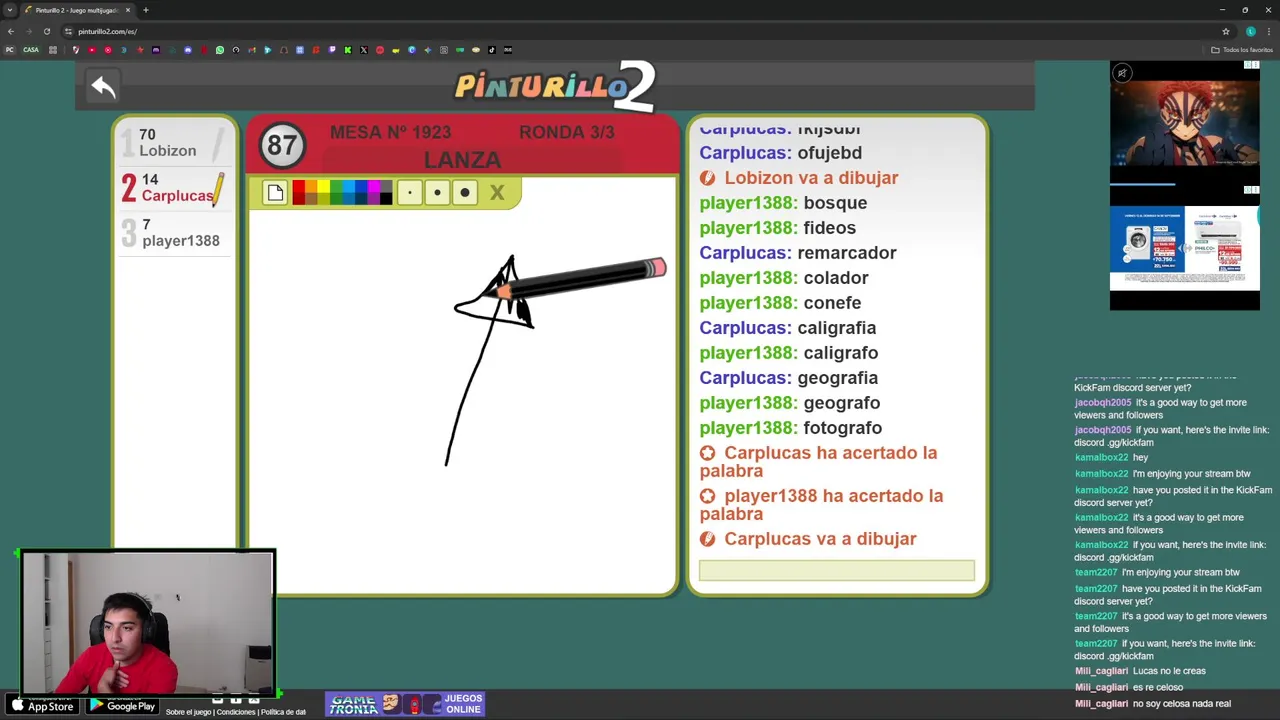This screenshot has height=720, width=1280.
Task: Open the Kick bookmark icon
Action: click(348, 50)
